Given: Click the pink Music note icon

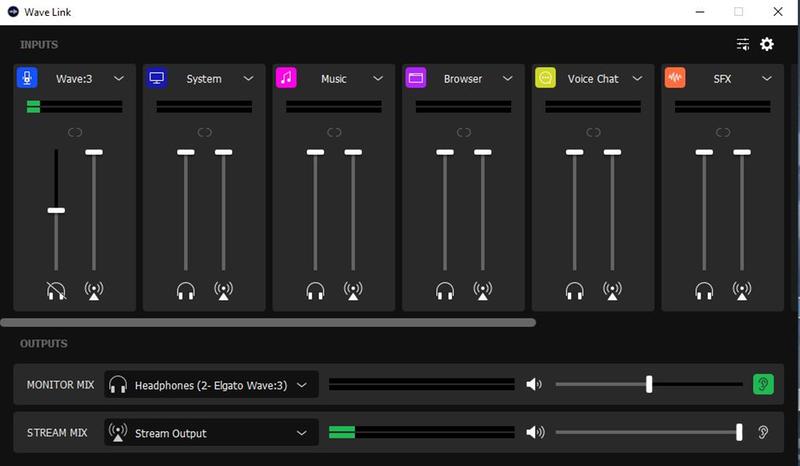Looking at the screenshot, I should coord(286,78).
